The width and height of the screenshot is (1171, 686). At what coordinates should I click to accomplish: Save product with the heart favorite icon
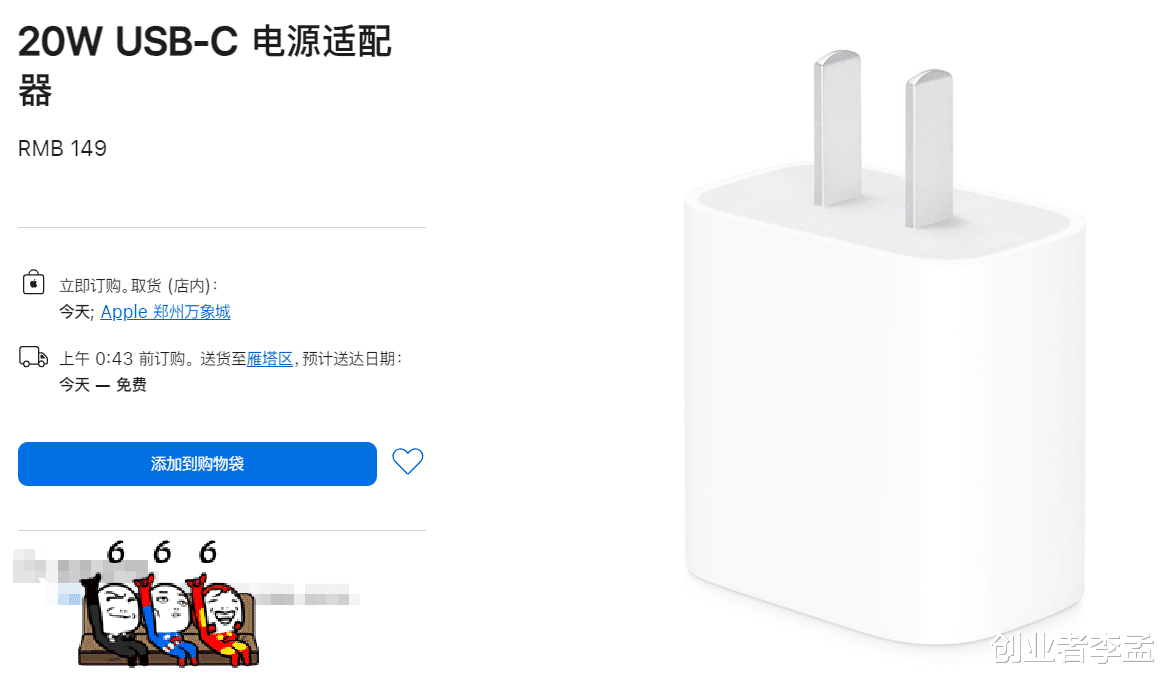408,461
